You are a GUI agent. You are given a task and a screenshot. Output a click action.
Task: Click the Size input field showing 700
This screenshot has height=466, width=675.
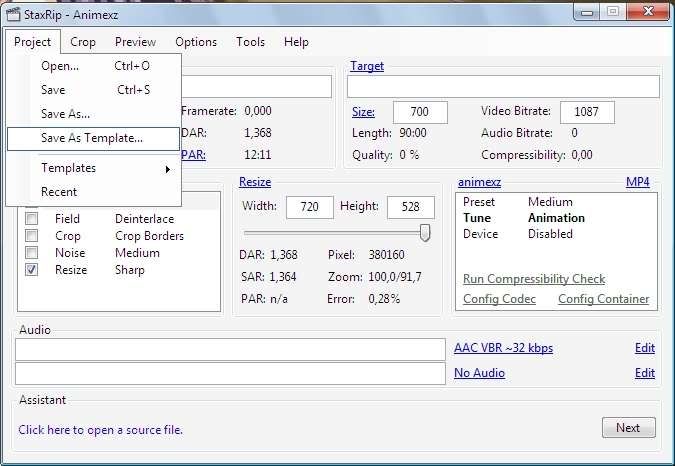click(x=420, y=112)
